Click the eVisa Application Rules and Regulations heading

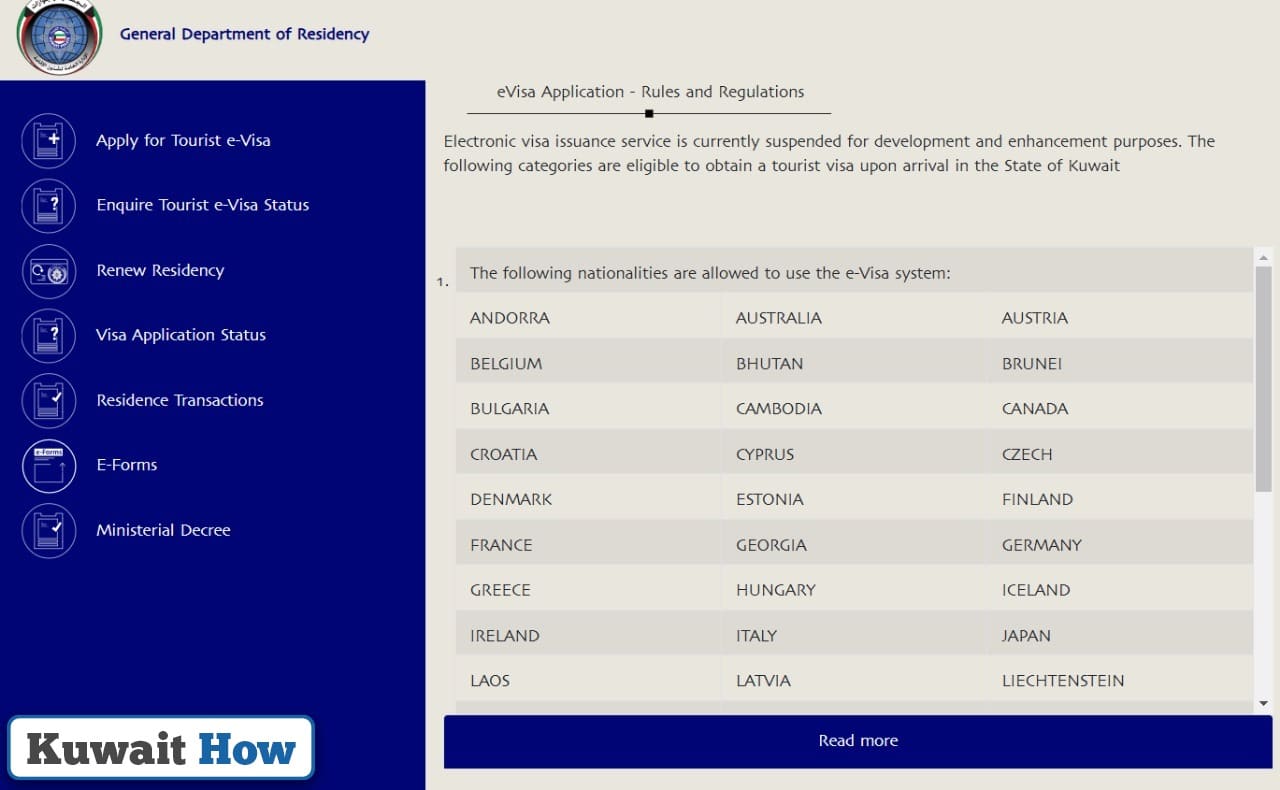tap(650, 91)
